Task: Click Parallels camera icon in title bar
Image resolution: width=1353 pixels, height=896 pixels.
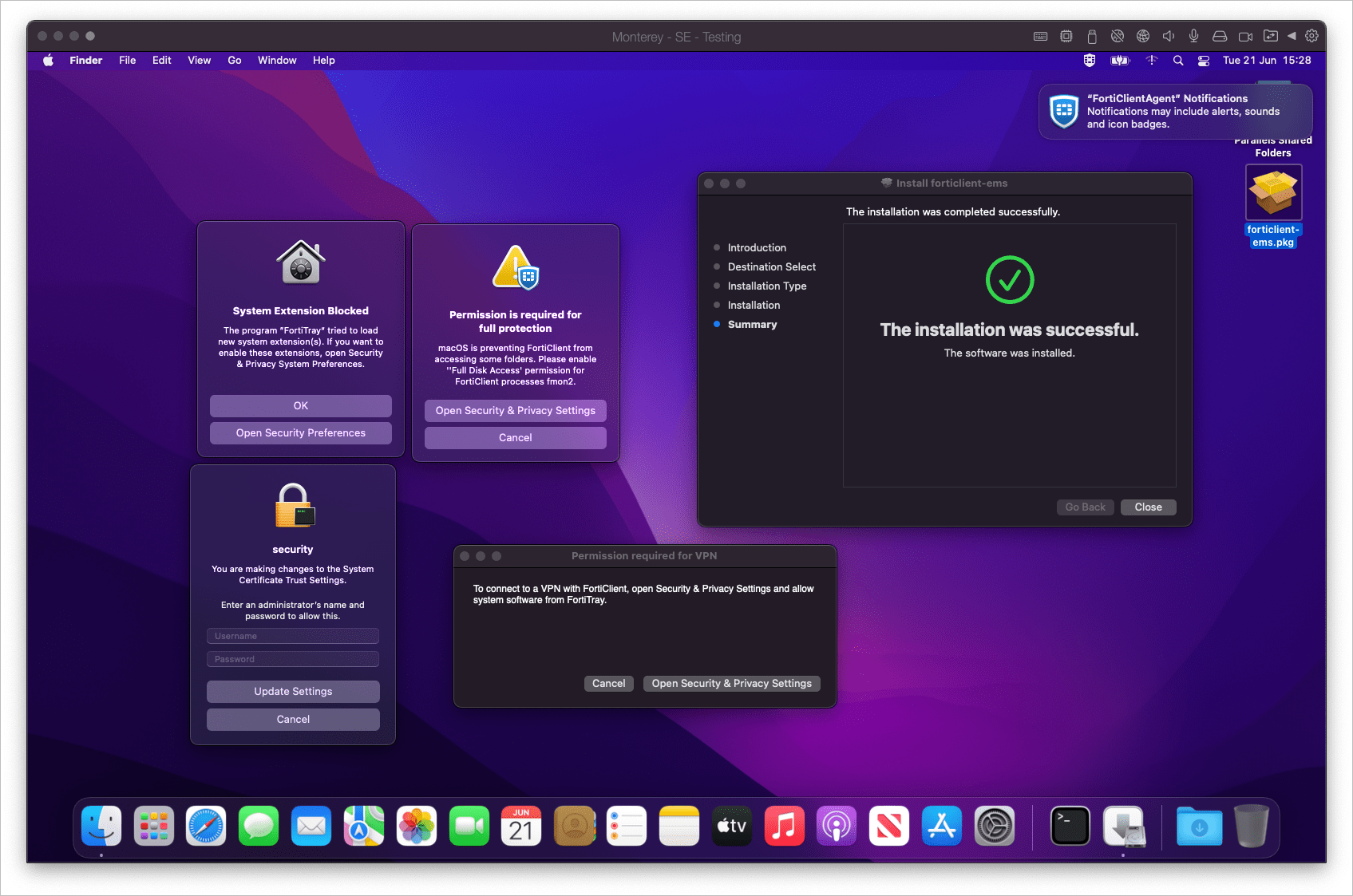Action: point(1245,36)
